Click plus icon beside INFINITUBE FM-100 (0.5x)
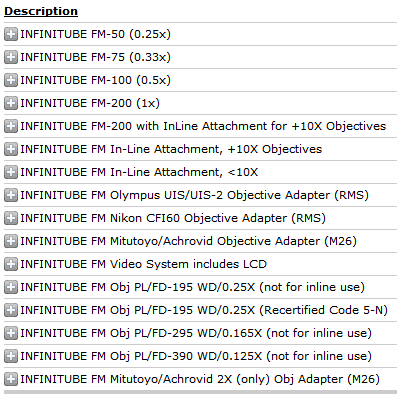Screen dimensions: 397x394 (11, 80)
